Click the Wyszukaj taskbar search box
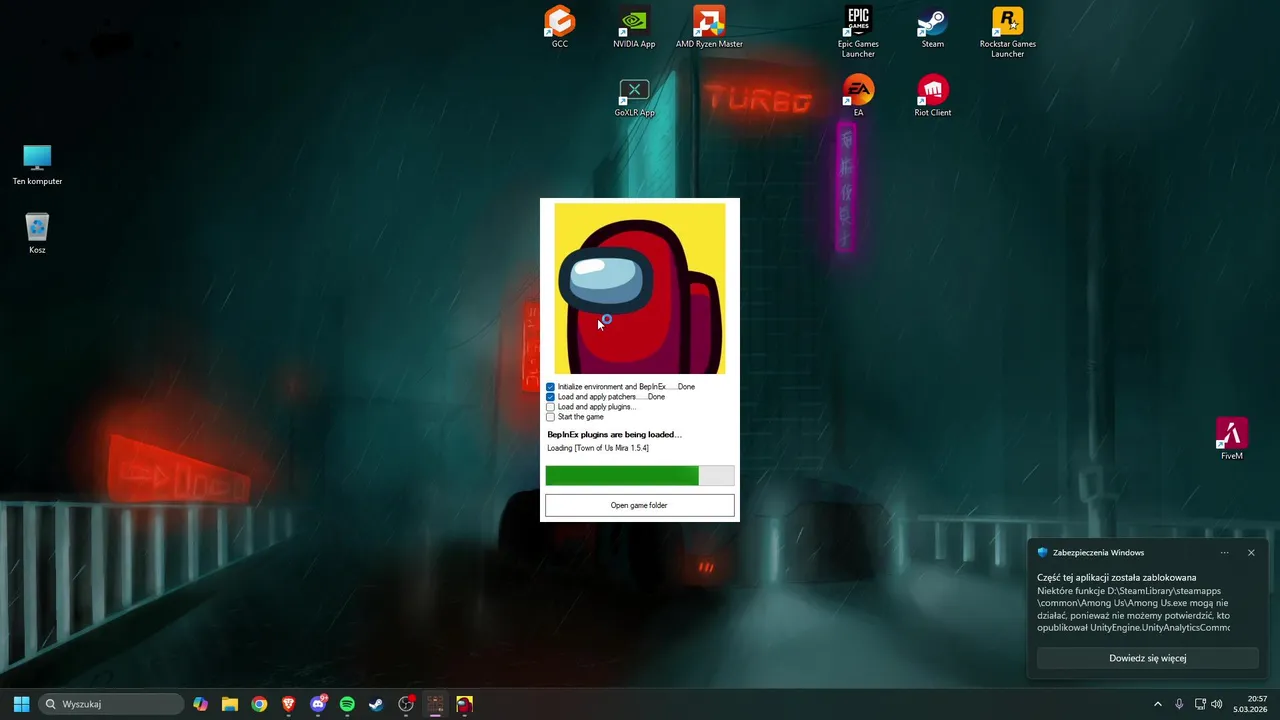 [111, 704]
